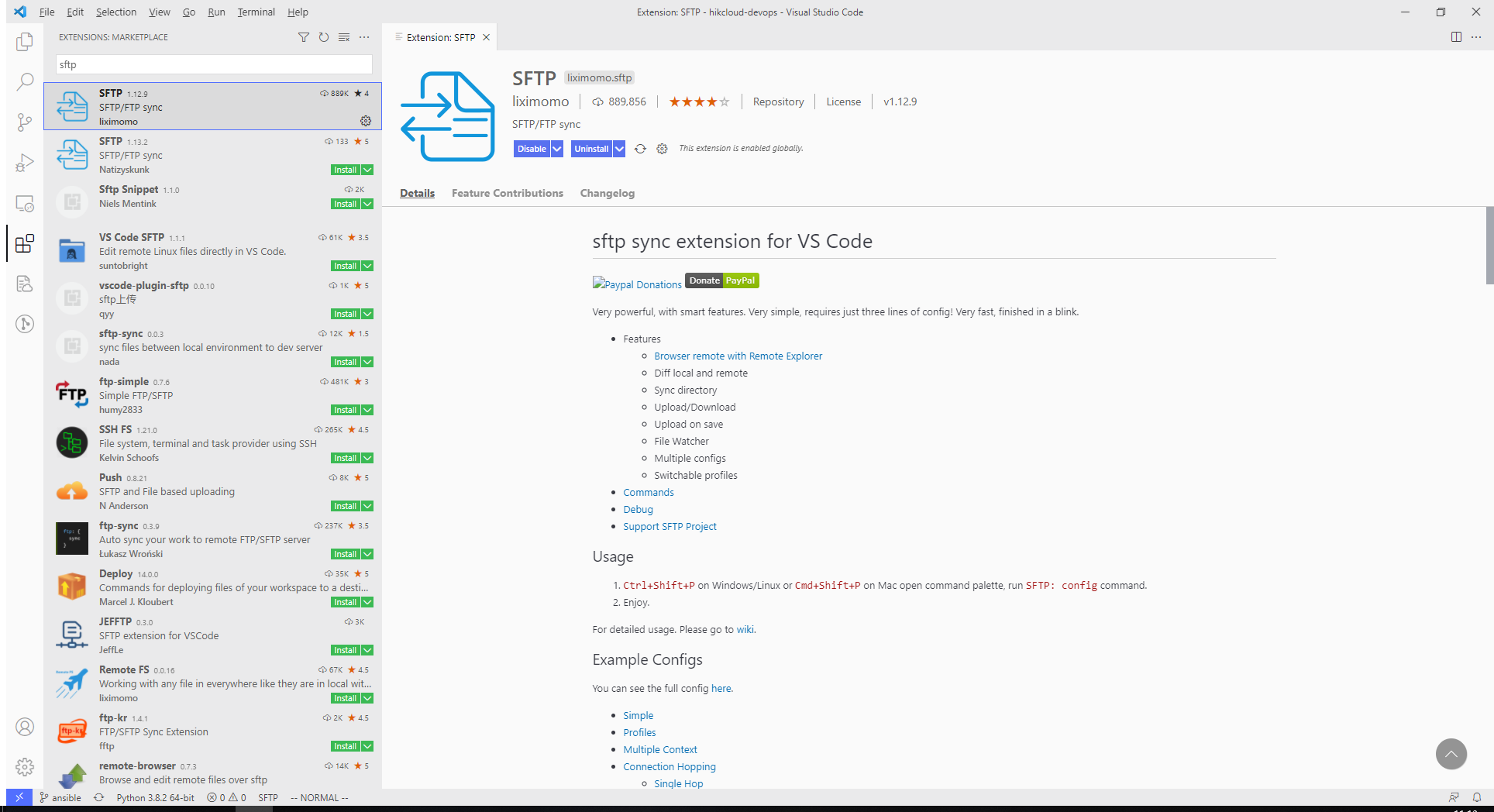Disable the SFTP extension
The width and height of the screenshot is (1494, 812).
[x=532, y=149]
